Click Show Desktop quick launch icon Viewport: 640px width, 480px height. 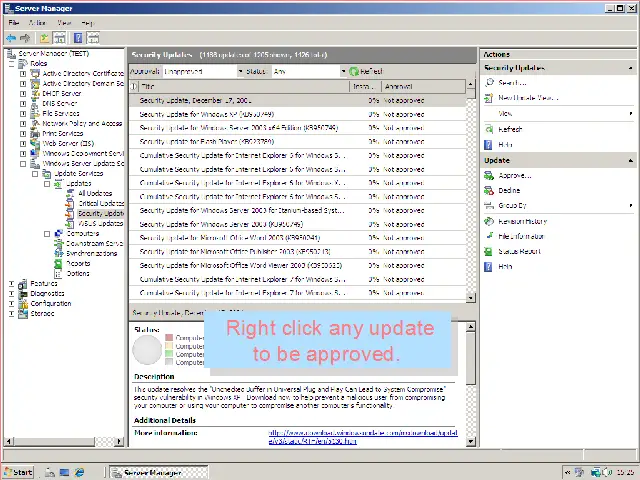tap(64, 472)
